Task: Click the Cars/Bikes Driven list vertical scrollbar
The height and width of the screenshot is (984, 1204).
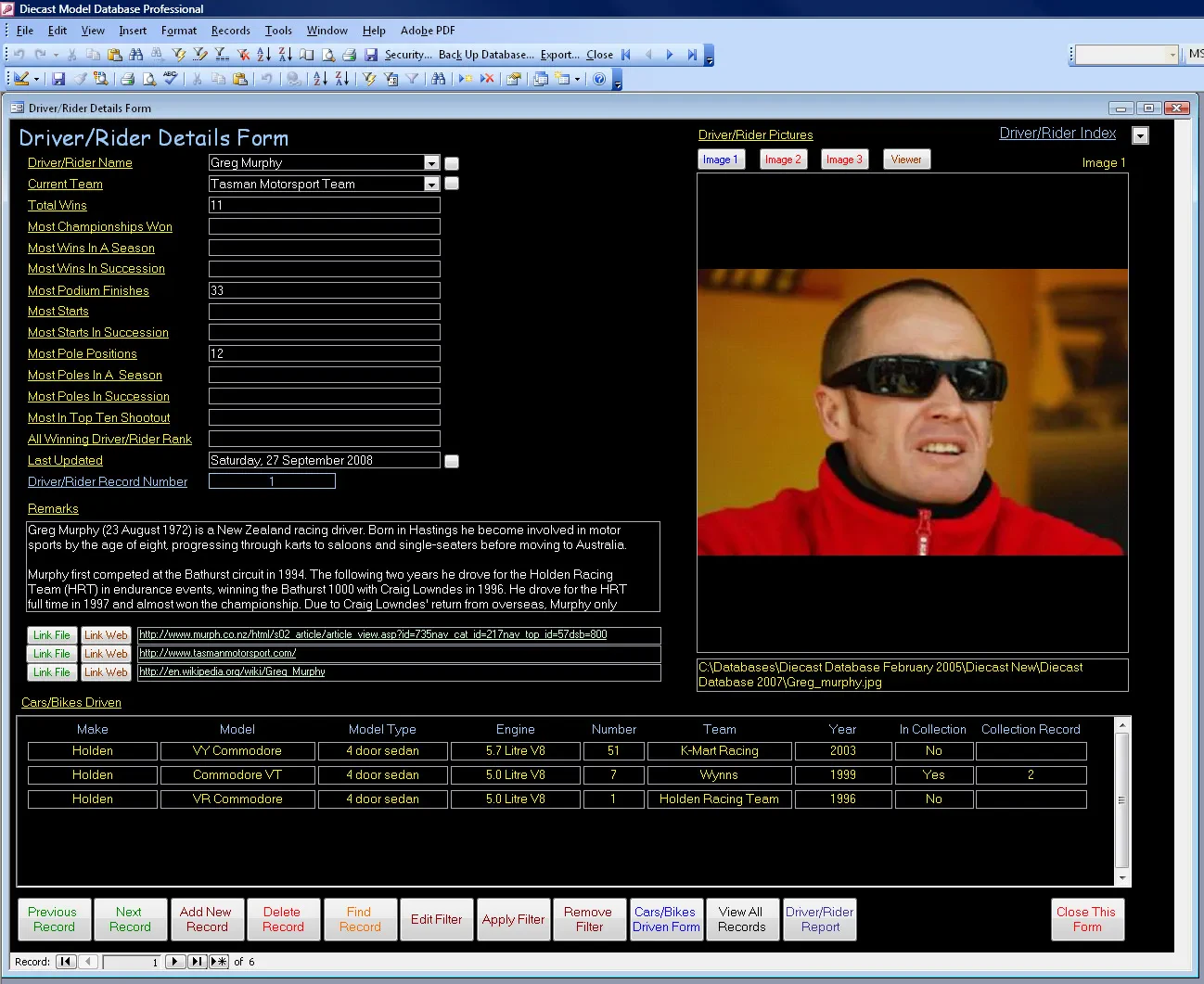Action: [1121, 801]
